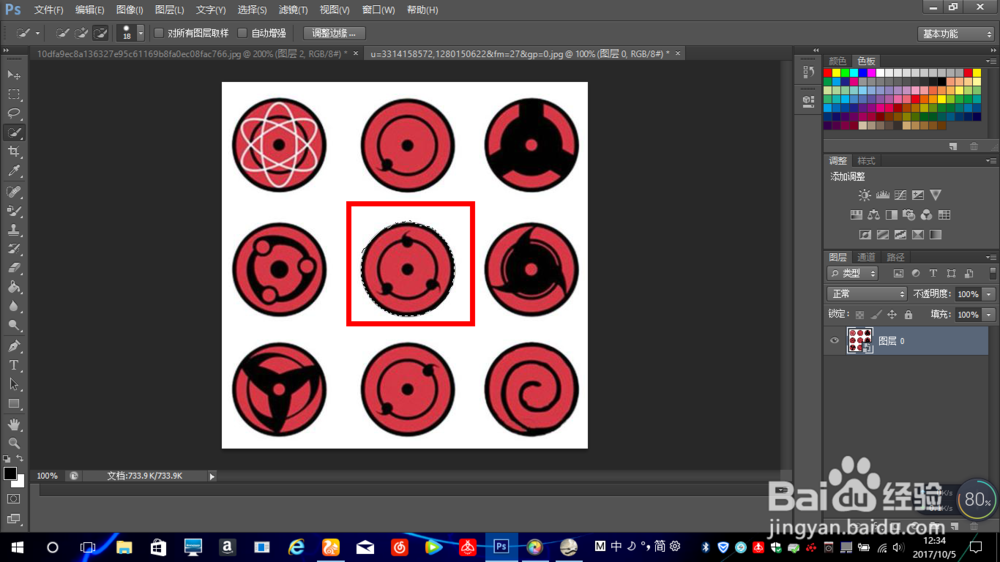Viewport: 1000px width, 562px height.
Task: Switch to the 颜色 tab
Action: tap(837, 61)
